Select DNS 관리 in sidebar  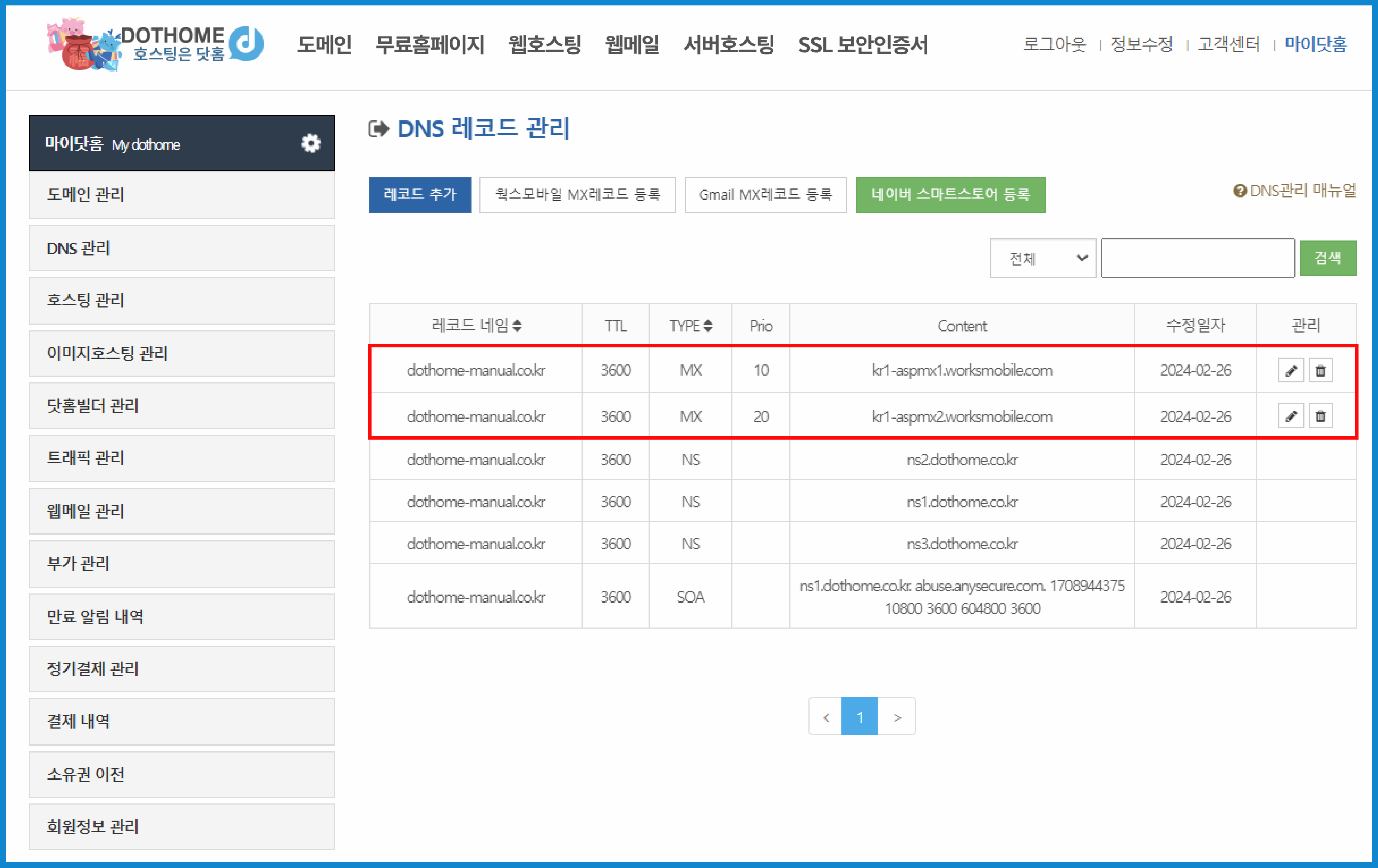pos(181,248)
